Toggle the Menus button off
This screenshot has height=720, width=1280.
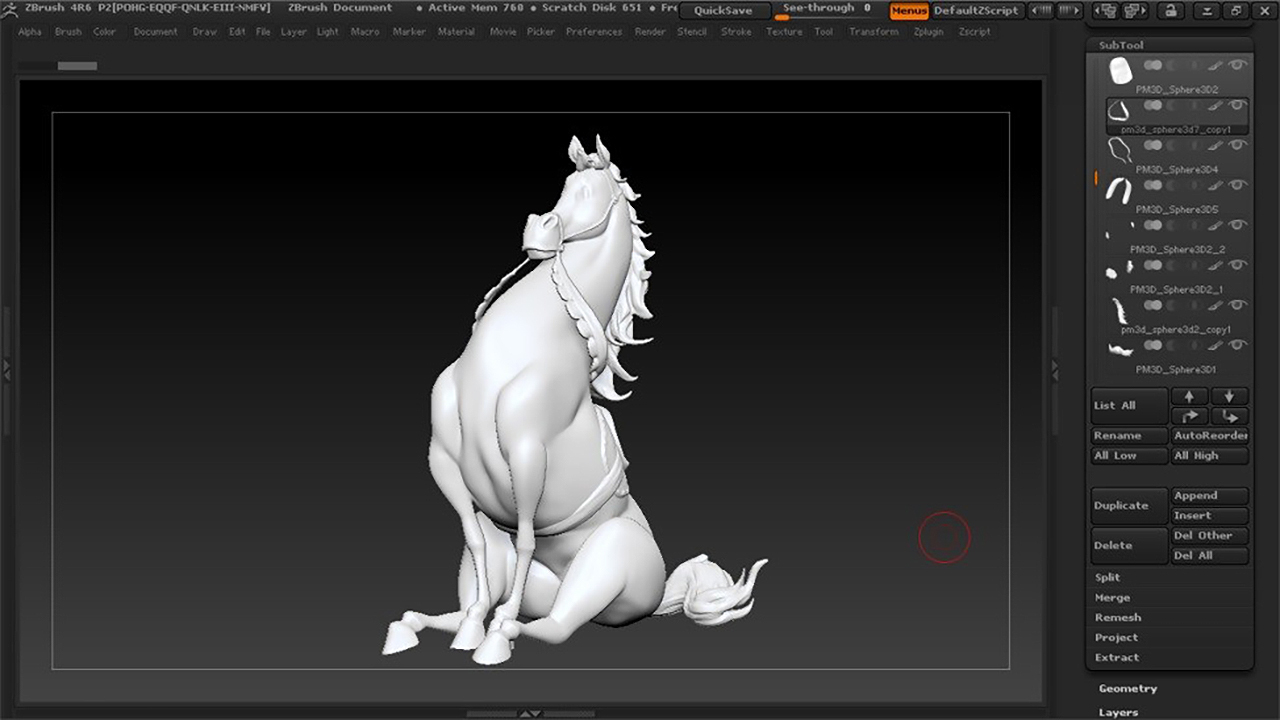909,11
